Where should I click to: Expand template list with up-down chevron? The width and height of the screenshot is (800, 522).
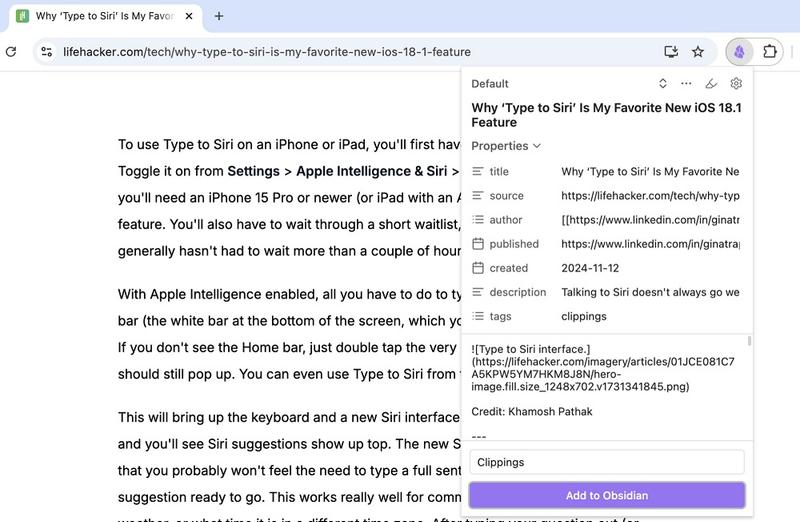[x=662, y=84]
